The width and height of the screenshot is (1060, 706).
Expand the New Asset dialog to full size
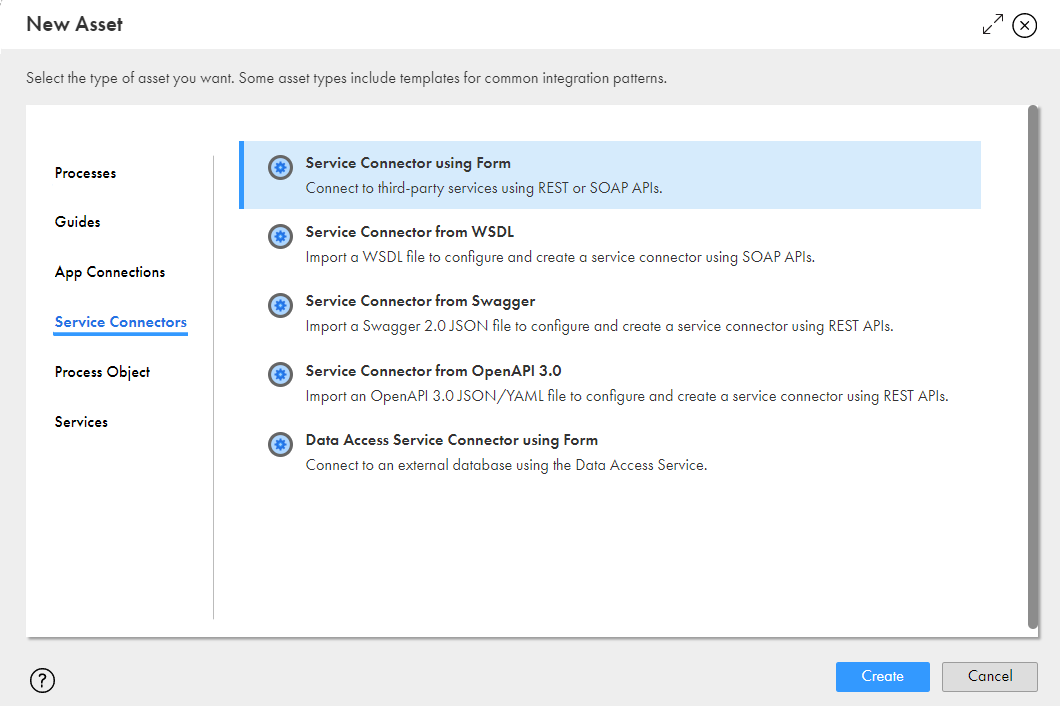[992, 24]
